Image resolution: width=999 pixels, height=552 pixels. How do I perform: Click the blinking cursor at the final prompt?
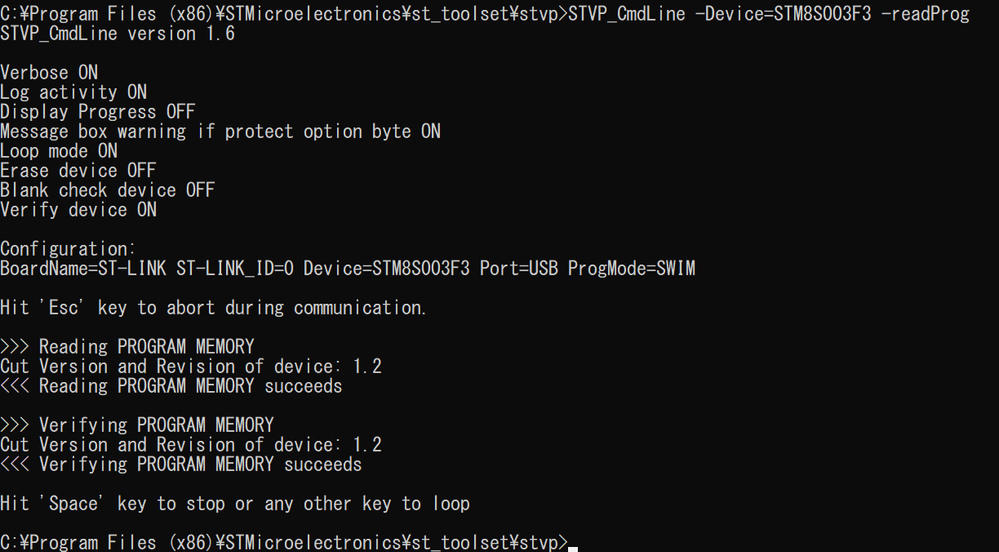[x=573, y=546]
